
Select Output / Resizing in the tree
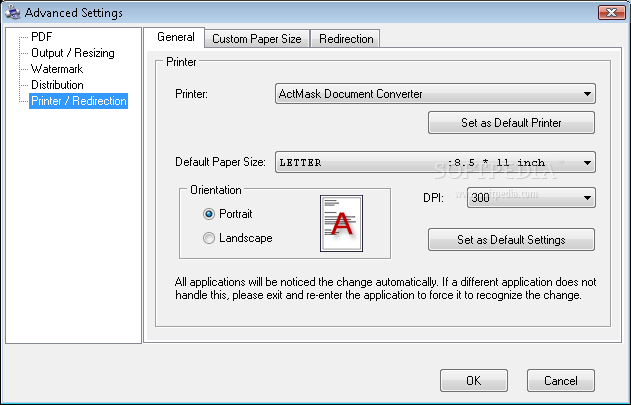(73, 53)
